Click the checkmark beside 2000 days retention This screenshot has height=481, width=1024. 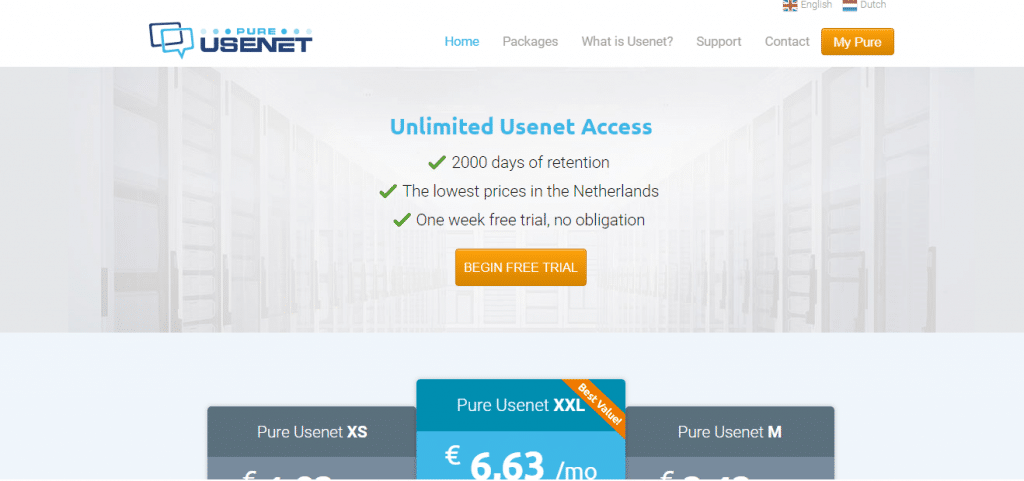pyautogui.click(x=437, y=162)
